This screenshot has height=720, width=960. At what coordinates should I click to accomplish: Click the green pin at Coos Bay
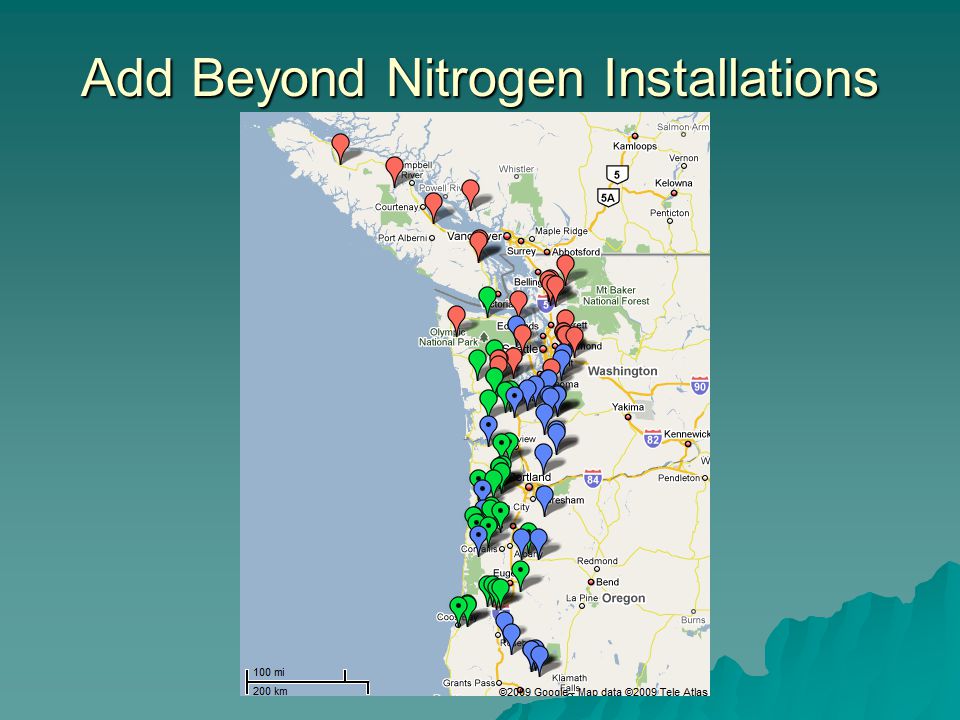(458, 611)
